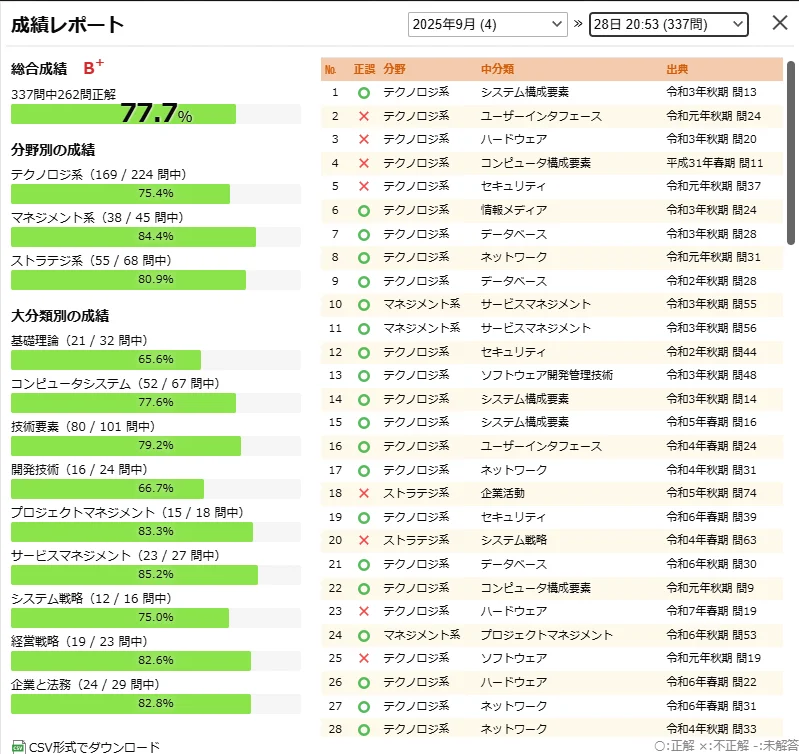Click the green correct circle in row 1
799x754 pixels.
364,93
